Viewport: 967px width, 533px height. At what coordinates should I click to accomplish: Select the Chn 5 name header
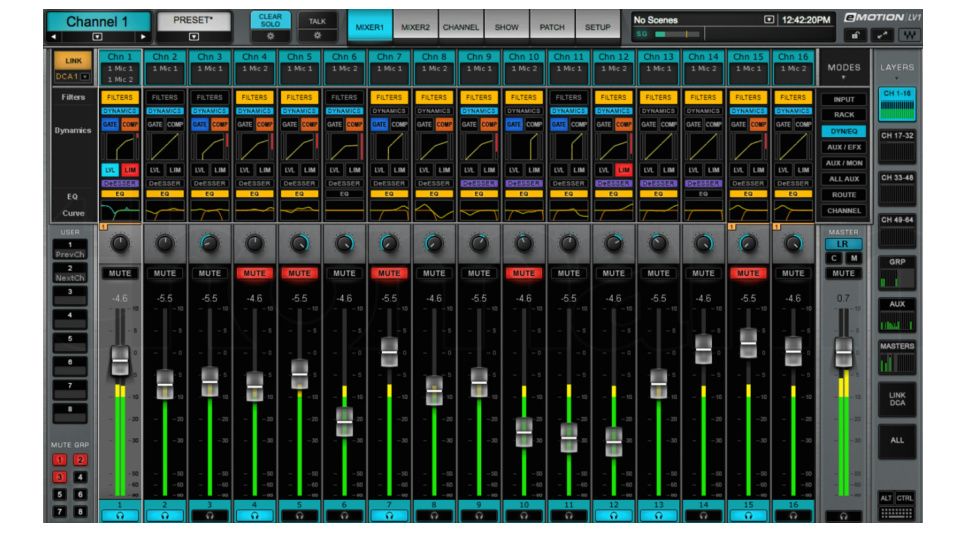pyautogui.click(x=300, y=57)
